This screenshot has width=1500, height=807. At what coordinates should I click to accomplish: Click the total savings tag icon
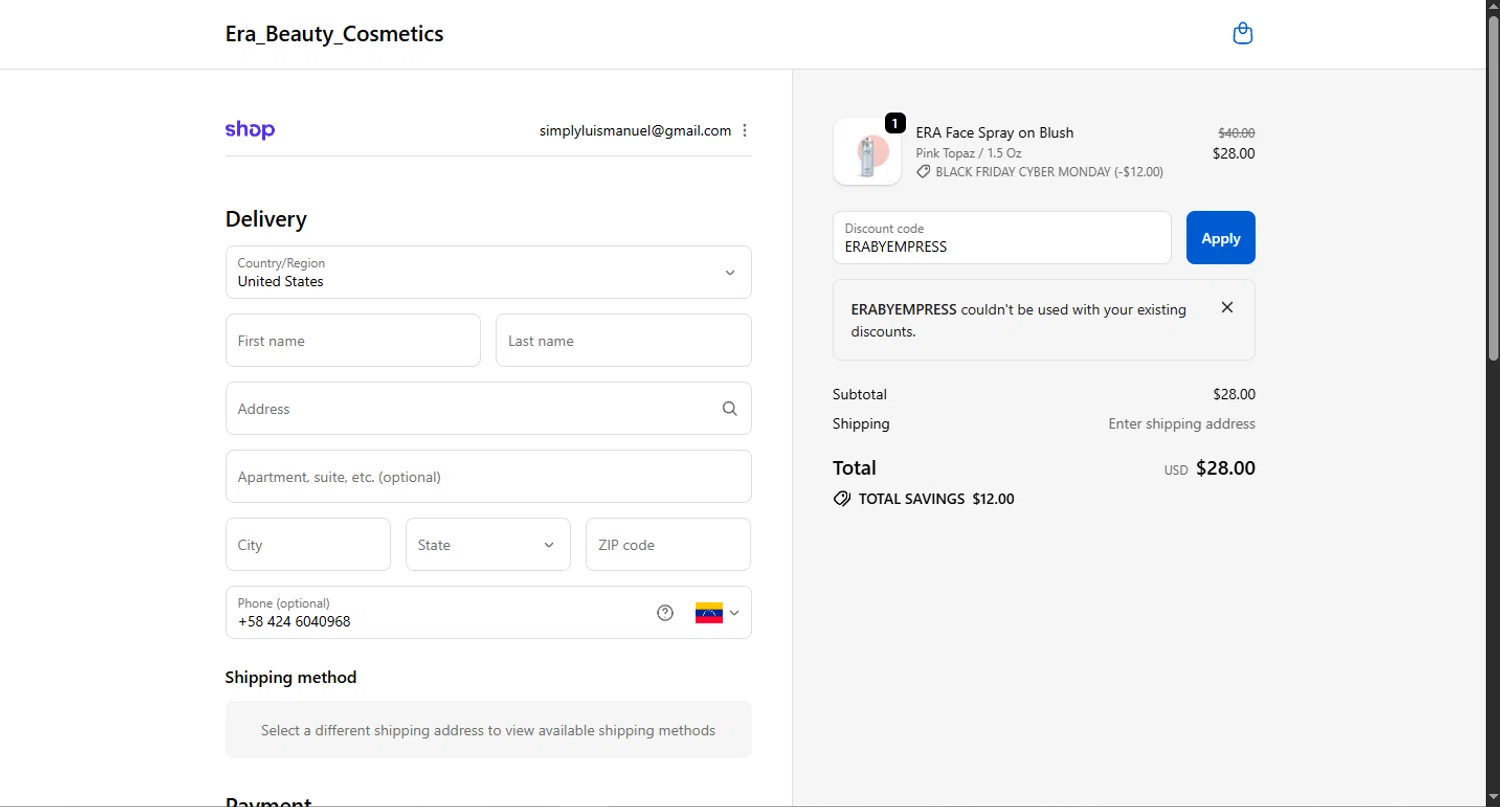click(842, 498)
